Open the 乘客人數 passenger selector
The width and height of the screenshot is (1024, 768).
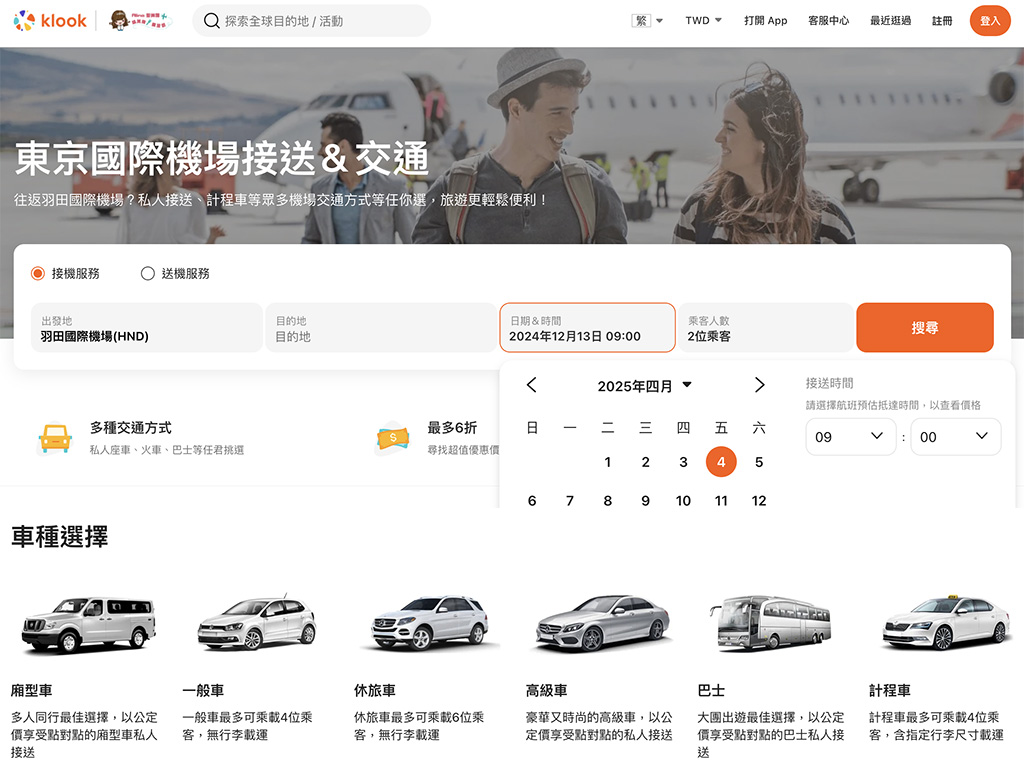pos(765,328)
